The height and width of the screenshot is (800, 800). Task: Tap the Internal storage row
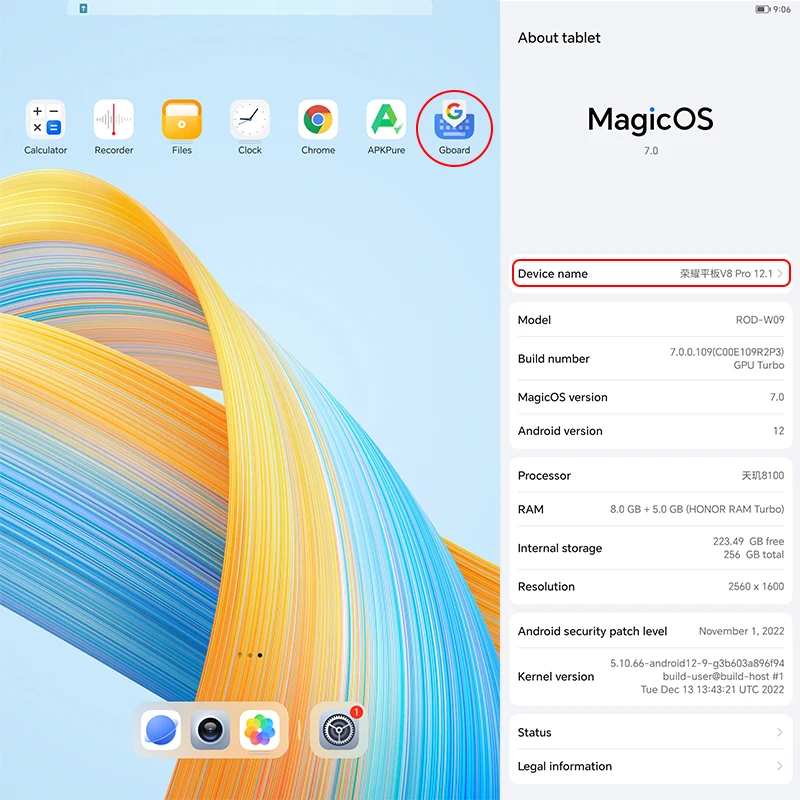[x=651, y=547]
